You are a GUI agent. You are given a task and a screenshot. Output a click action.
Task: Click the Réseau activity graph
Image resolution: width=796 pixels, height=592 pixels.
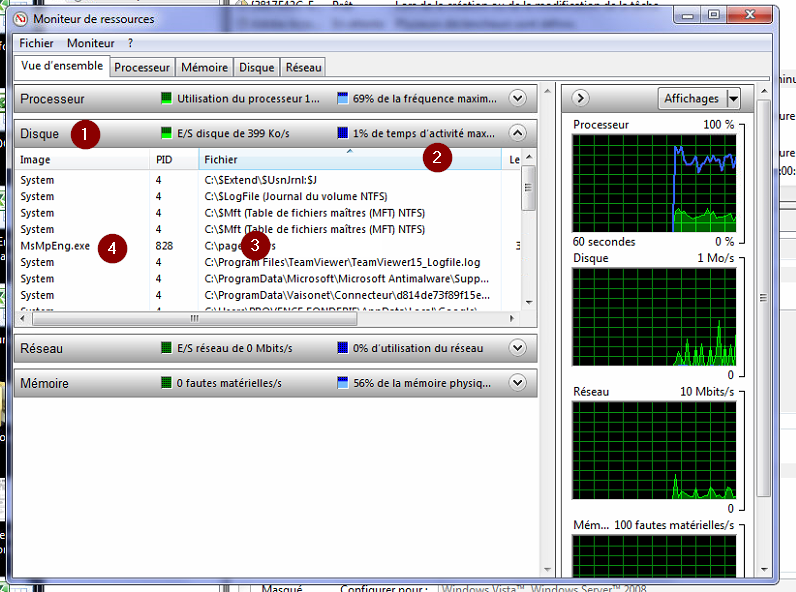654,450
